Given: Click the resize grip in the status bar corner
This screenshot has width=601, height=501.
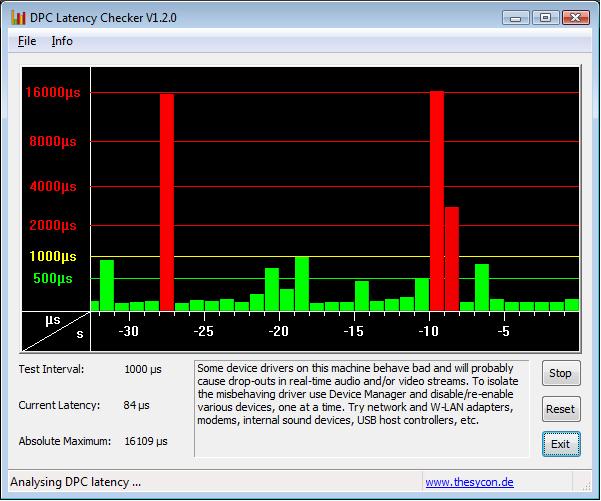Looking at the screenshot, I should pyautogui.click(x=586, y=486).
